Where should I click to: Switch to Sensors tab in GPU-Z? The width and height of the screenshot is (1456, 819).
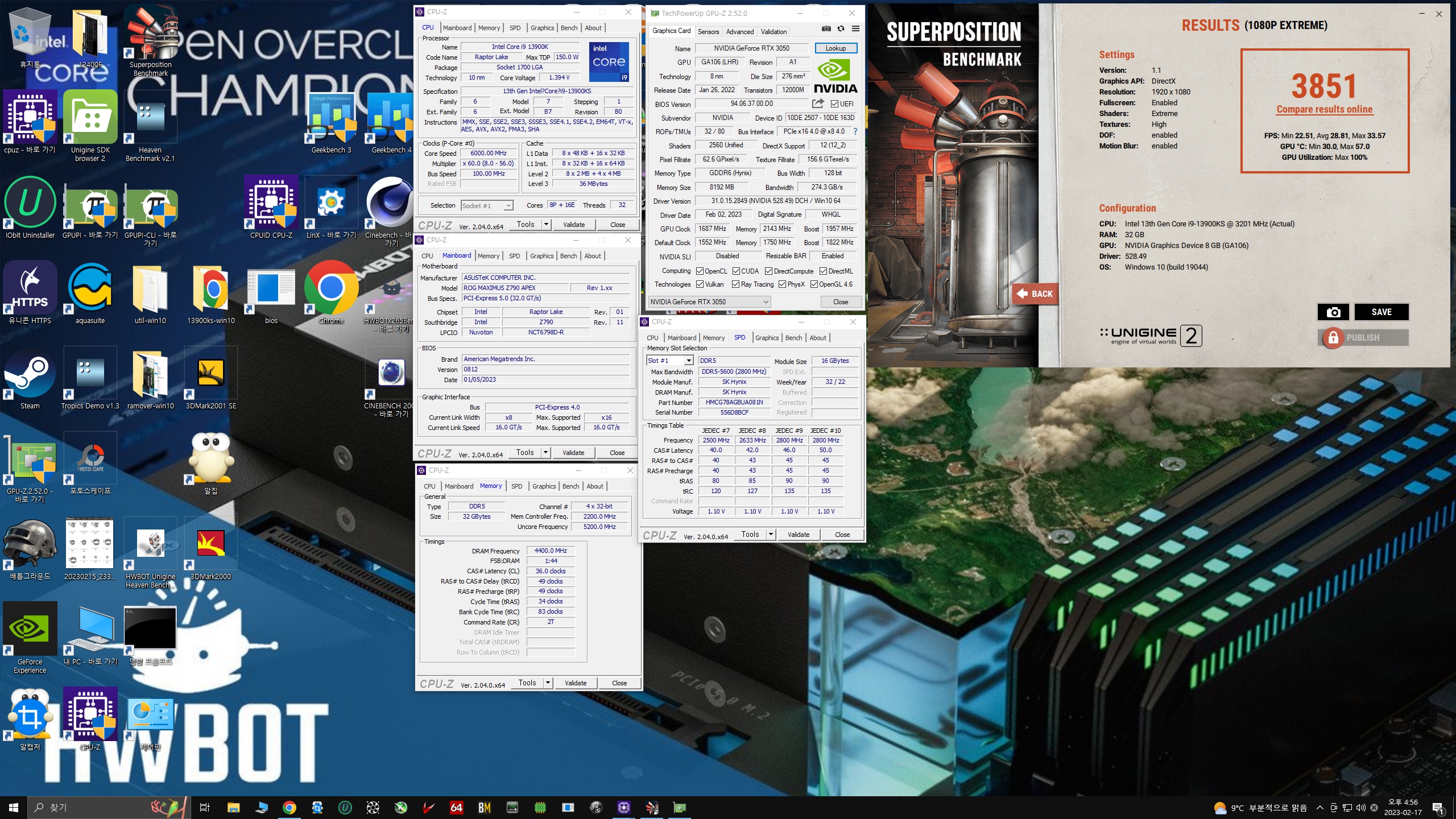pos(708,31)
